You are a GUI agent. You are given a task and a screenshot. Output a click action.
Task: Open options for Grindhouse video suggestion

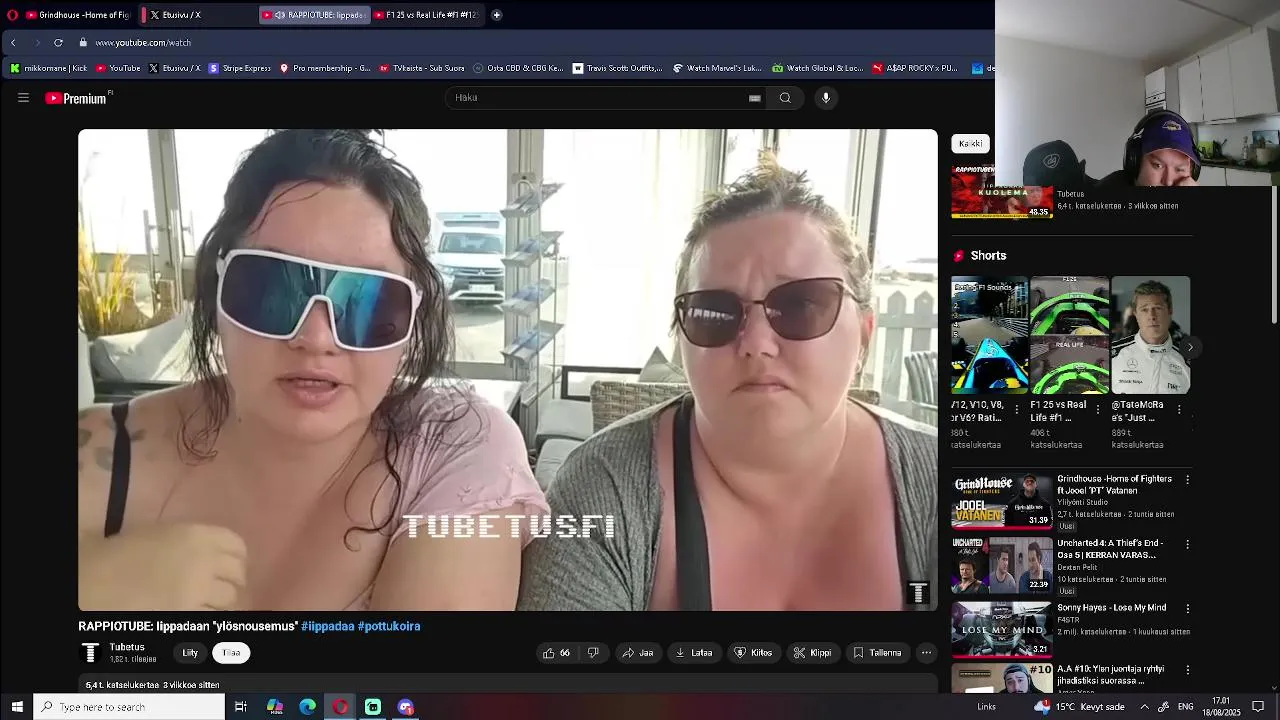pyautogui.click(x=1187, y=480)
